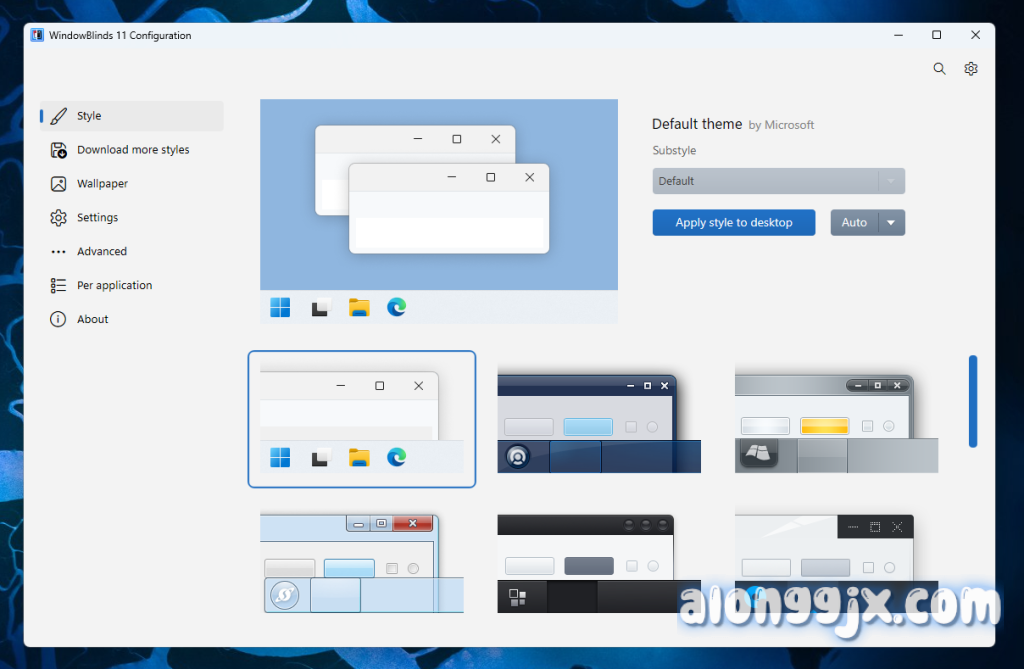This screenshot has height=669, width=1024.
Task: Click the Wallpaper picture icon
Action: click(59, 184)
